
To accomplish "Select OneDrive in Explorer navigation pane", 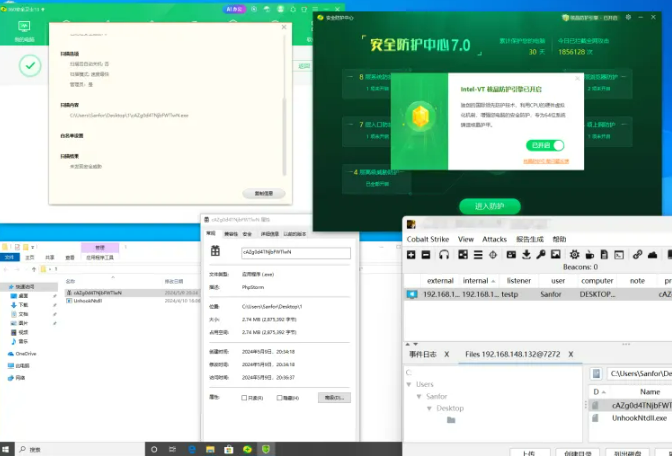I will click(26, 354).
